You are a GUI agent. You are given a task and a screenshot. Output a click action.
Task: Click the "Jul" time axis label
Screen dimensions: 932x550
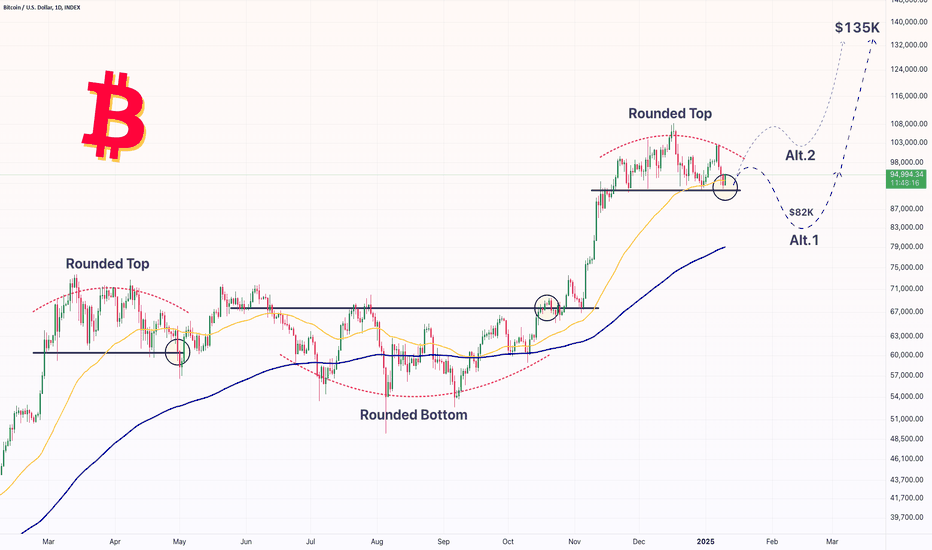pyautogui.click(x=310, y=542)
